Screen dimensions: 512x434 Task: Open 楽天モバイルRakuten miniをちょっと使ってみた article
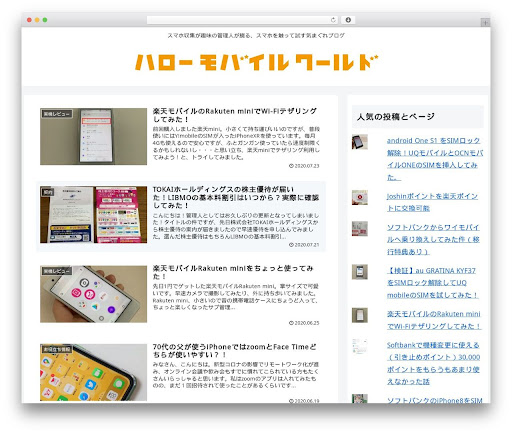(x=233, y=272)
